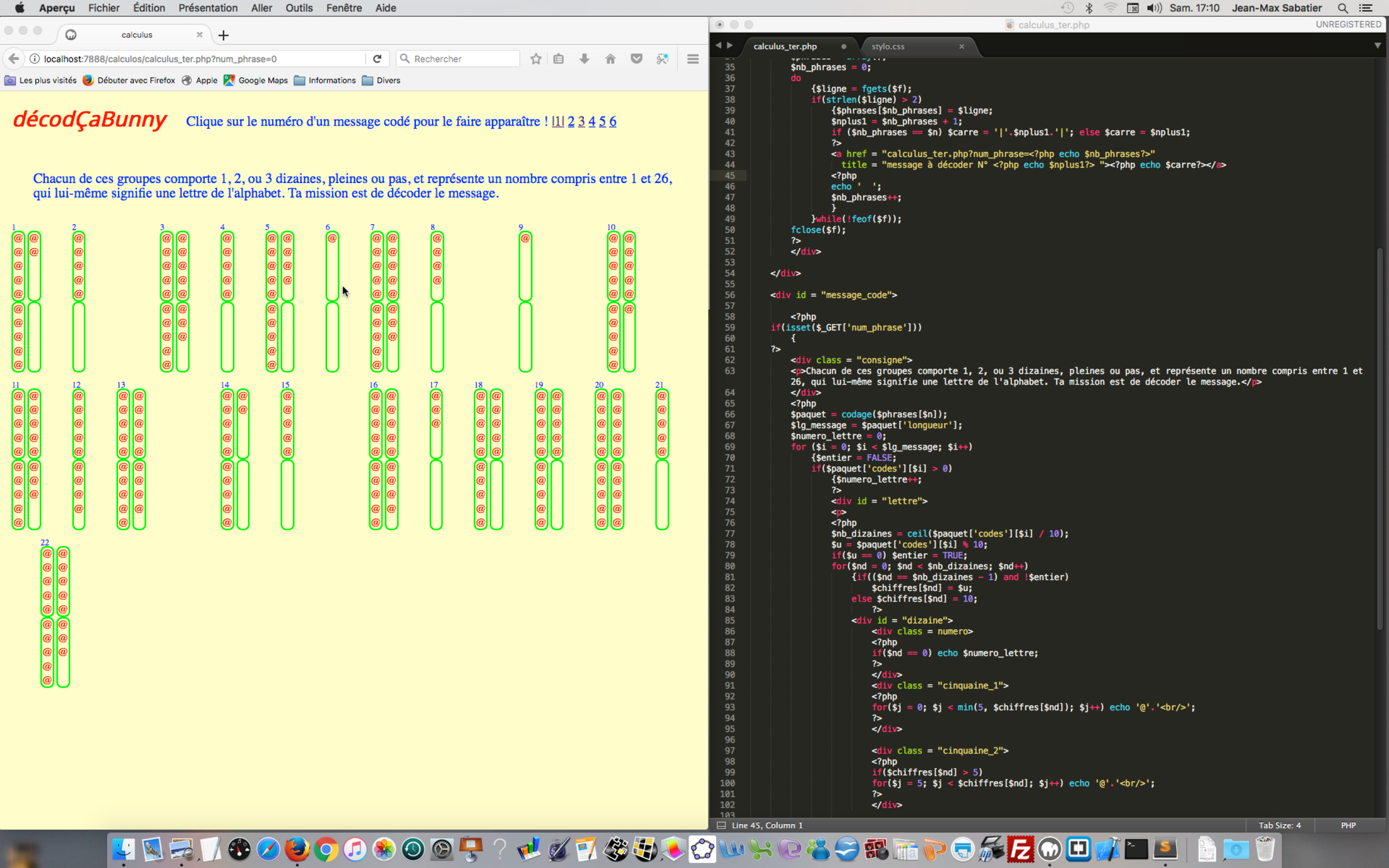The image size is (1389, 868).
Task: Click the Sublime editor vertical scrollbar
Action: pos(1380,439)
